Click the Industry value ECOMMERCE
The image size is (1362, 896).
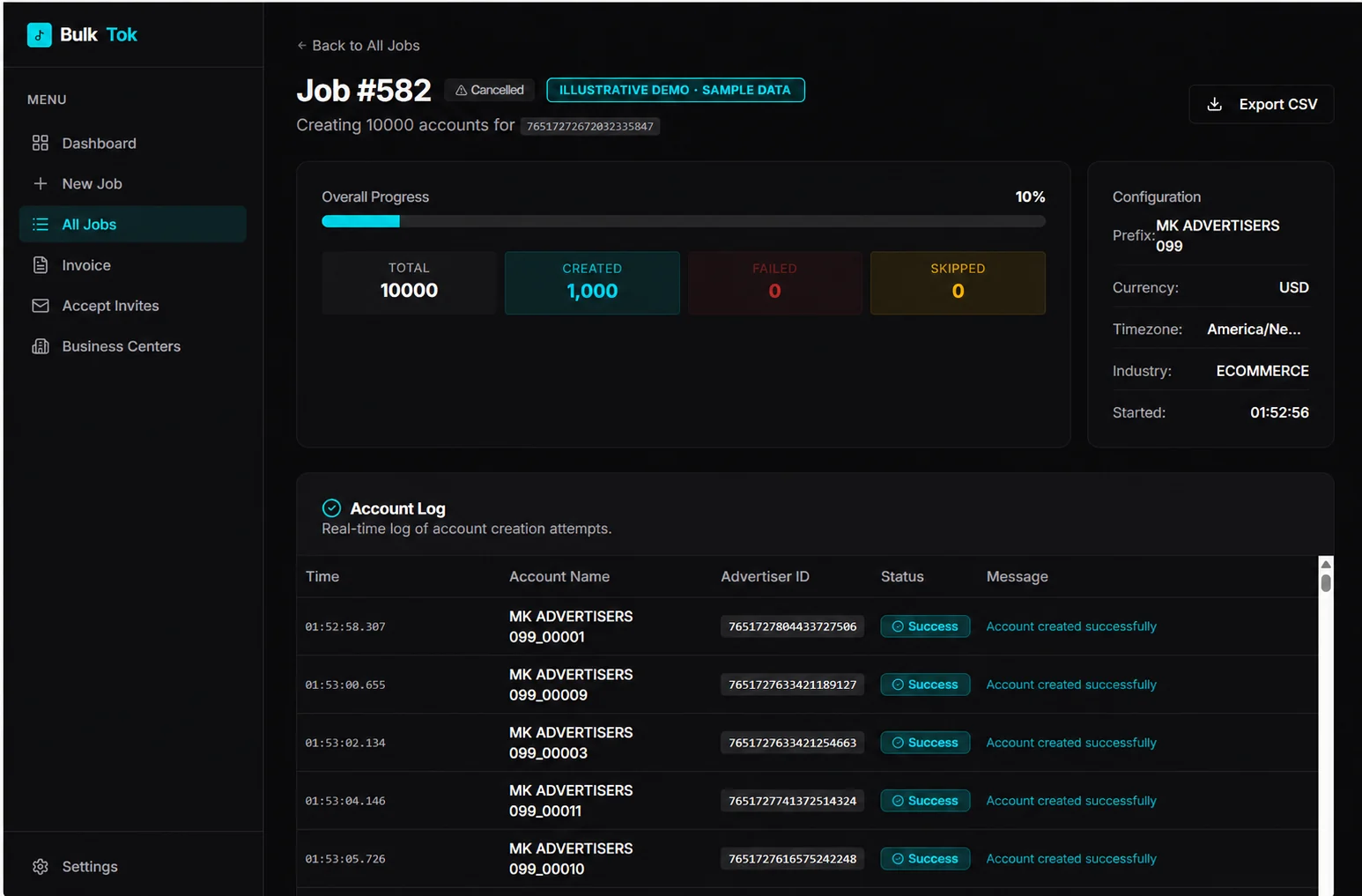[x=1262, y=371]
